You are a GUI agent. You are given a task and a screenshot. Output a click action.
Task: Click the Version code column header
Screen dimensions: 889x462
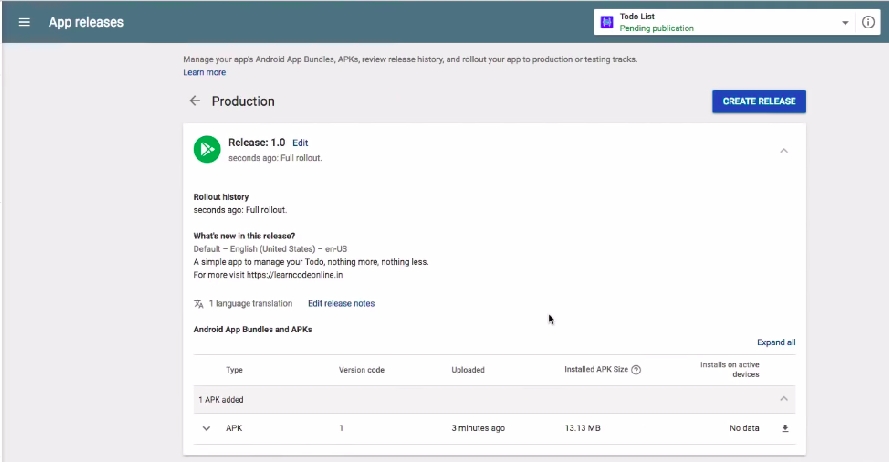click(361, 370)
